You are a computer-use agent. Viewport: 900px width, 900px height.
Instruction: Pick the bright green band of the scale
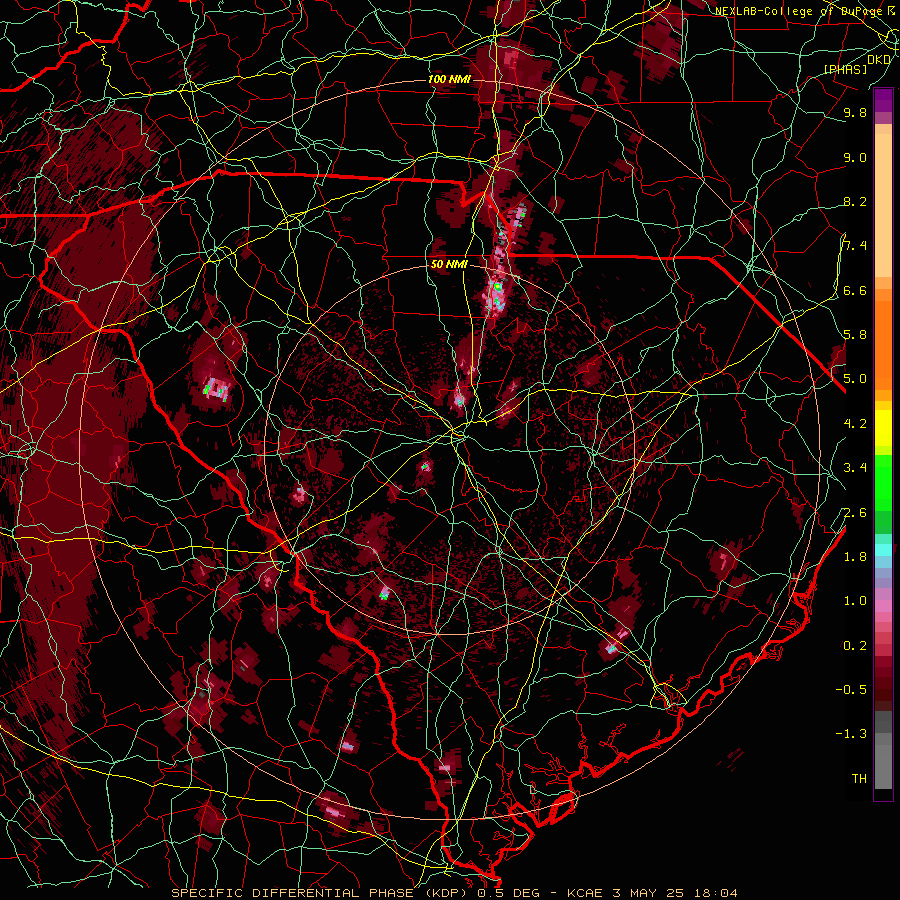[883, 482]
